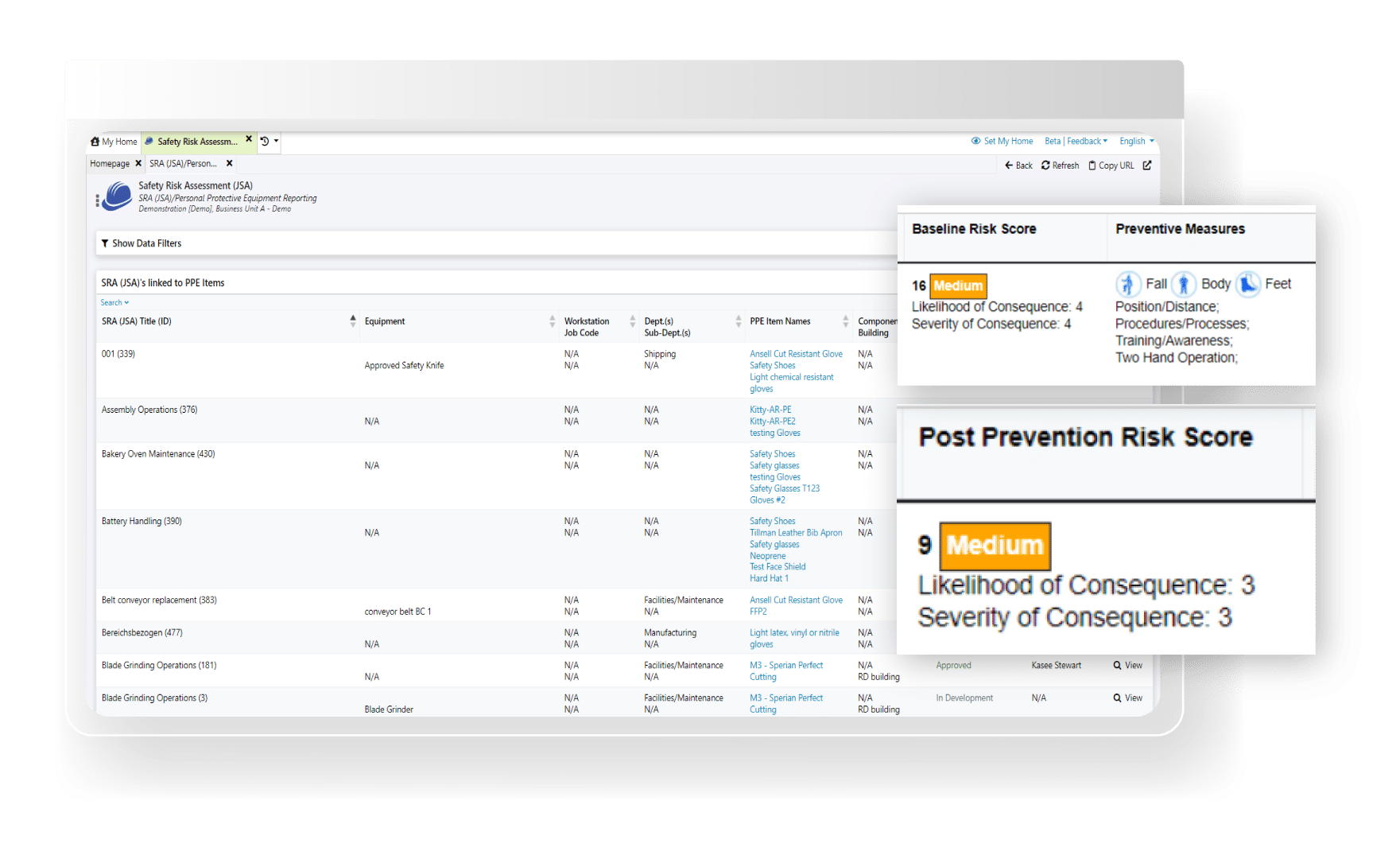Expand the Search options dropdown

[114, 302]
